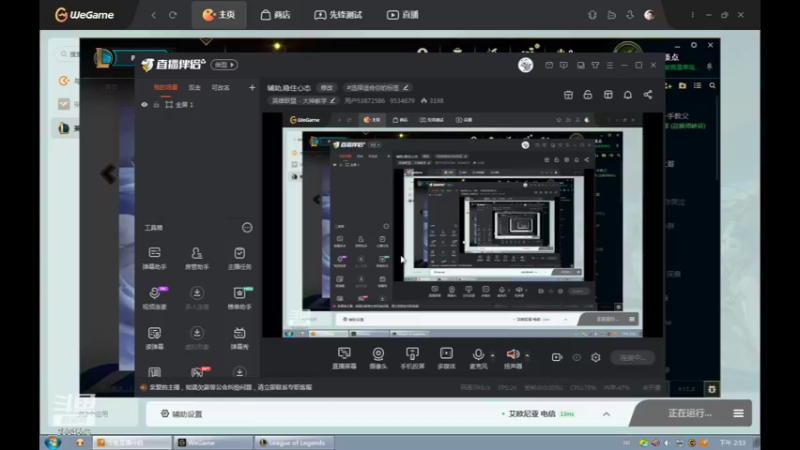The width and height of the screenshot is (800, 450).
Task: Click the taskbar clock
Action: 732,442
